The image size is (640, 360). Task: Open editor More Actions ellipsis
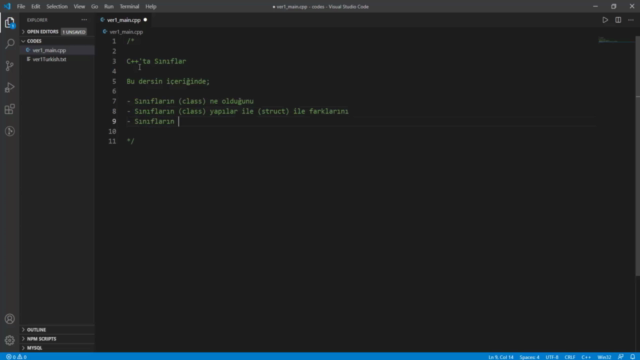pyautogui.click(x=631, y=20)
